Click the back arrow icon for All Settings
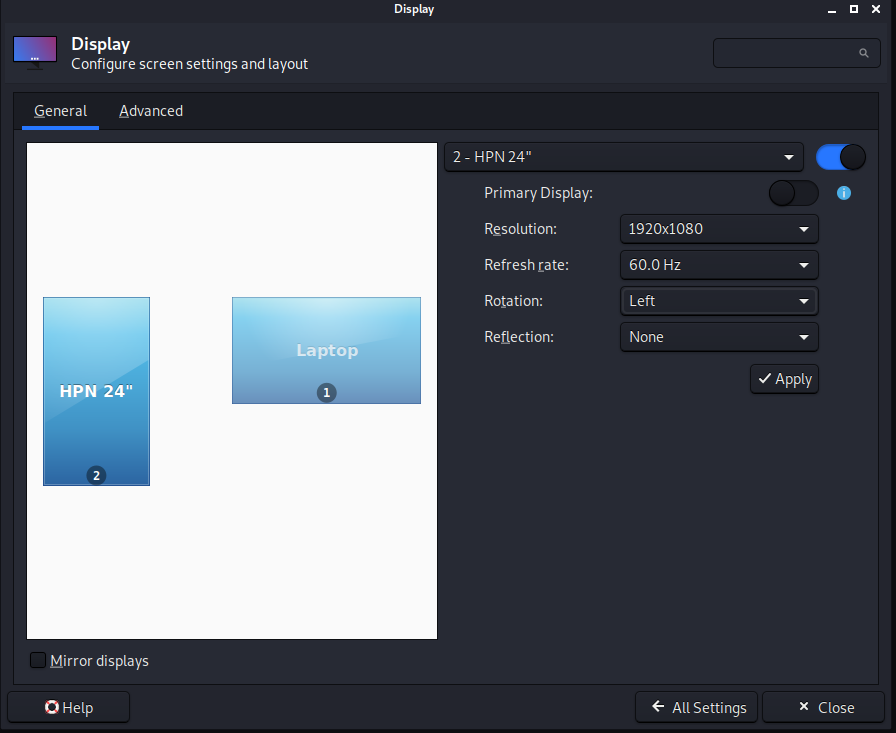The width and height of the screenshot is (896, 733). click(x=658, y=707)
